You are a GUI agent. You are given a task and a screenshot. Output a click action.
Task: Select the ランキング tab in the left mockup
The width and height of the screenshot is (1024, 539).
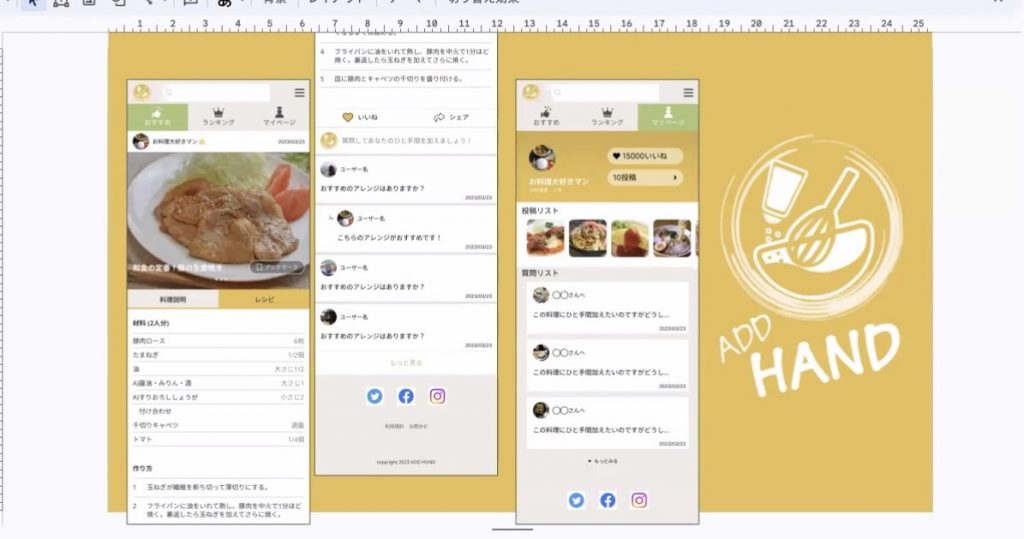point(218,117)
